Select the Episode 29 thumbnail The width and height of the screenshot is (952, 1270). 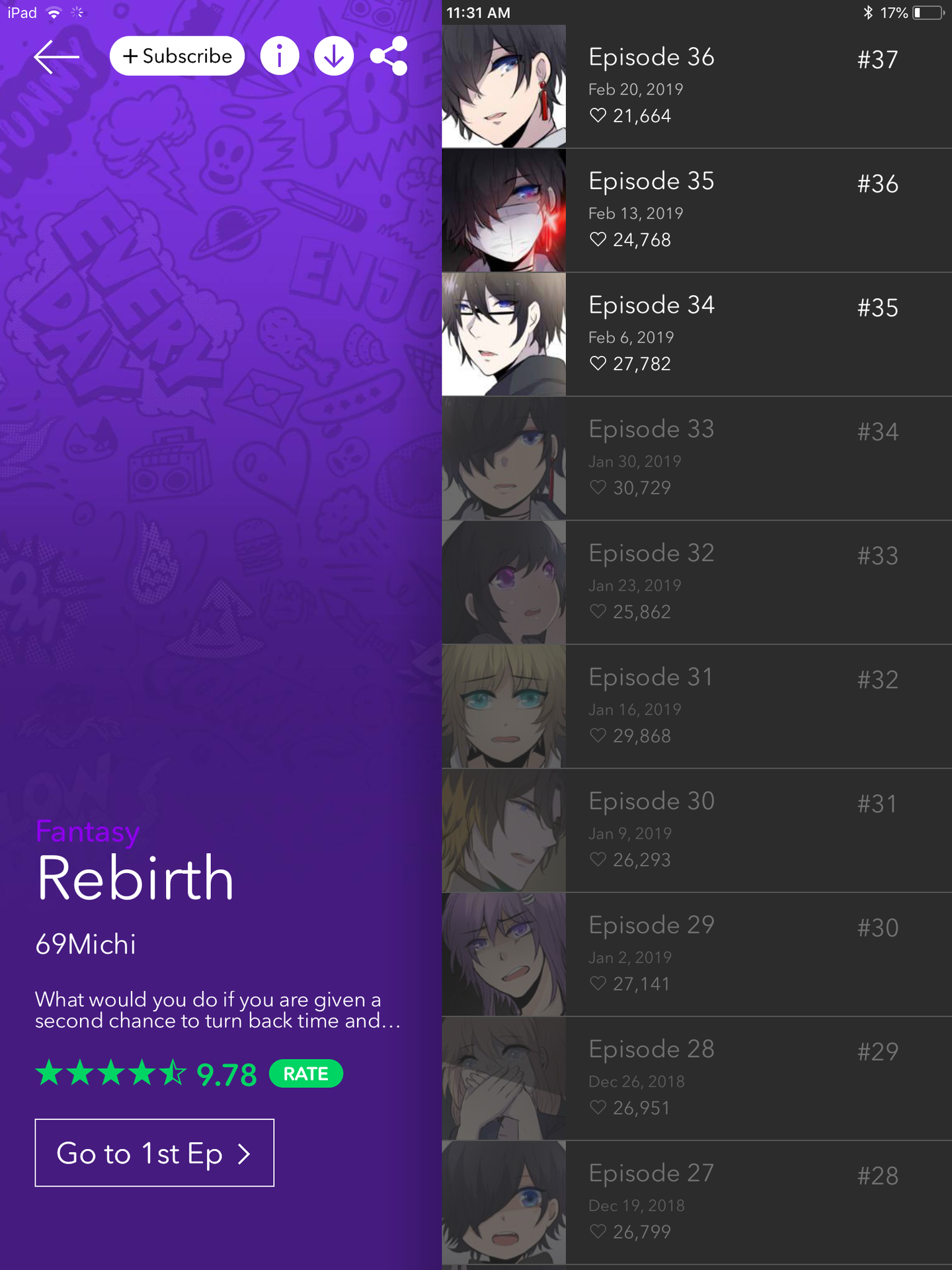[504, 954]
